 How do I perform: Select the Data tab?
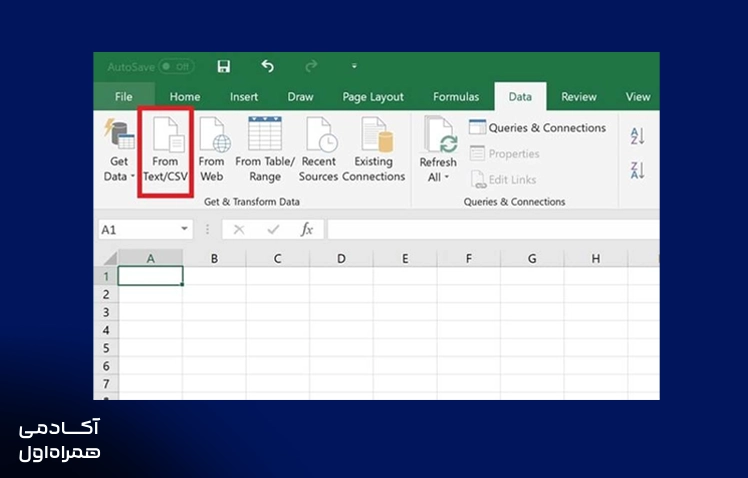click(x=520, y=96)
